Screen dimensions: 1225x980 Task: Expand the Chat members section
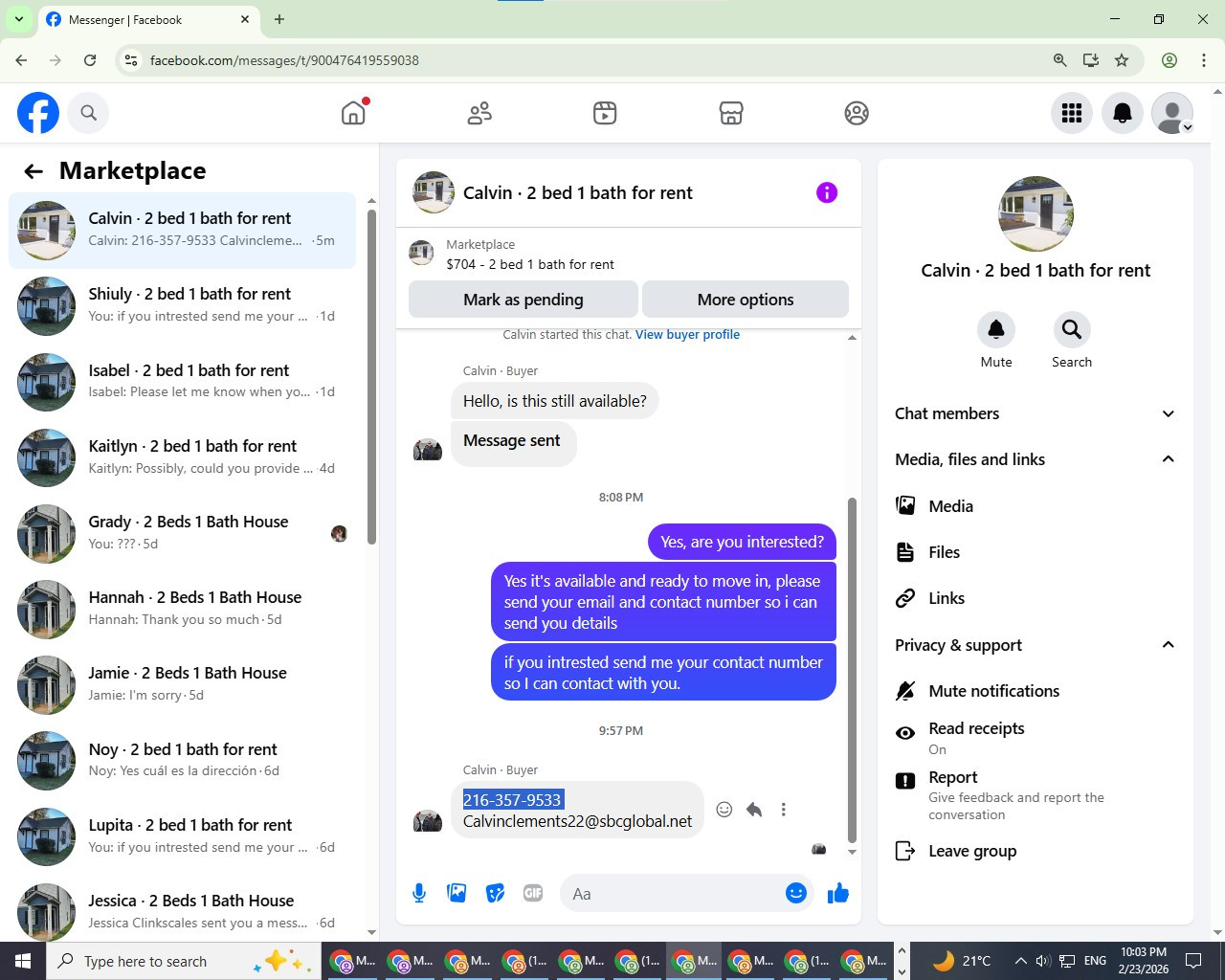1036,413
